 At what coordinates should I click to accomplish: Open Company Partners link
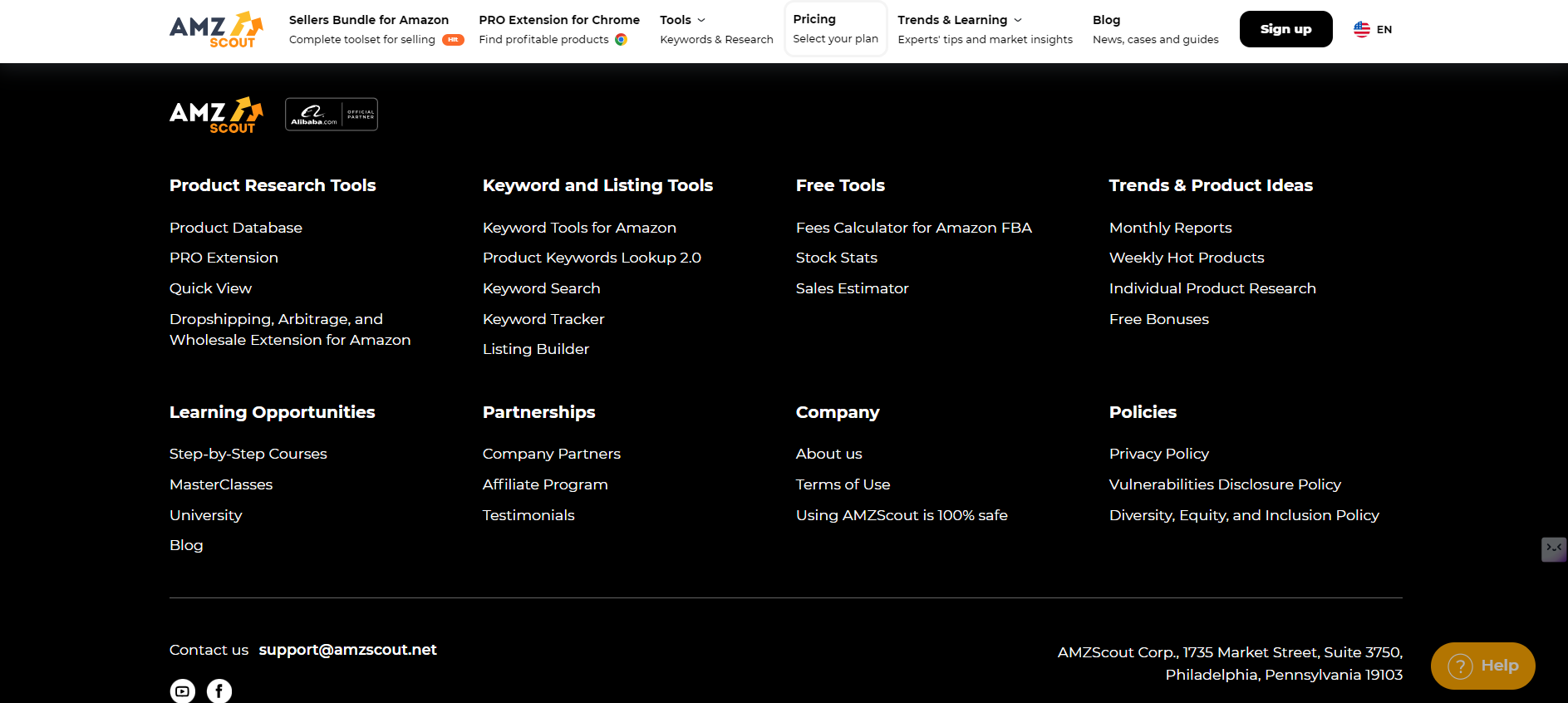tap(552, 454)
